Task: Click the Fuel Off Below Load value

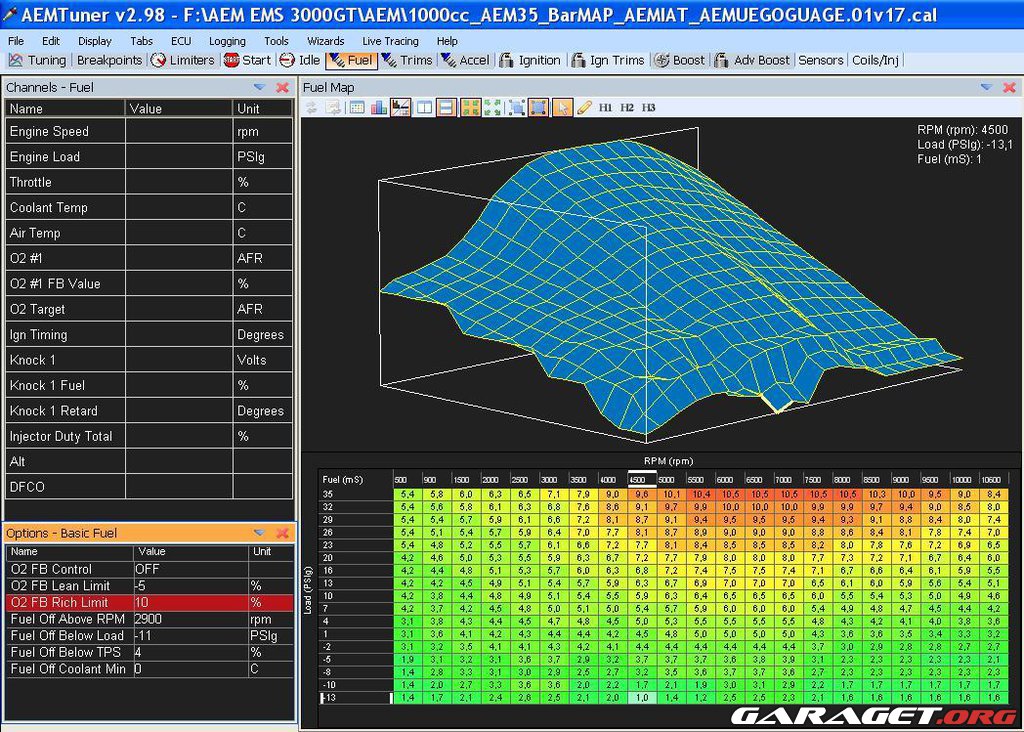Action: (191, 636)
